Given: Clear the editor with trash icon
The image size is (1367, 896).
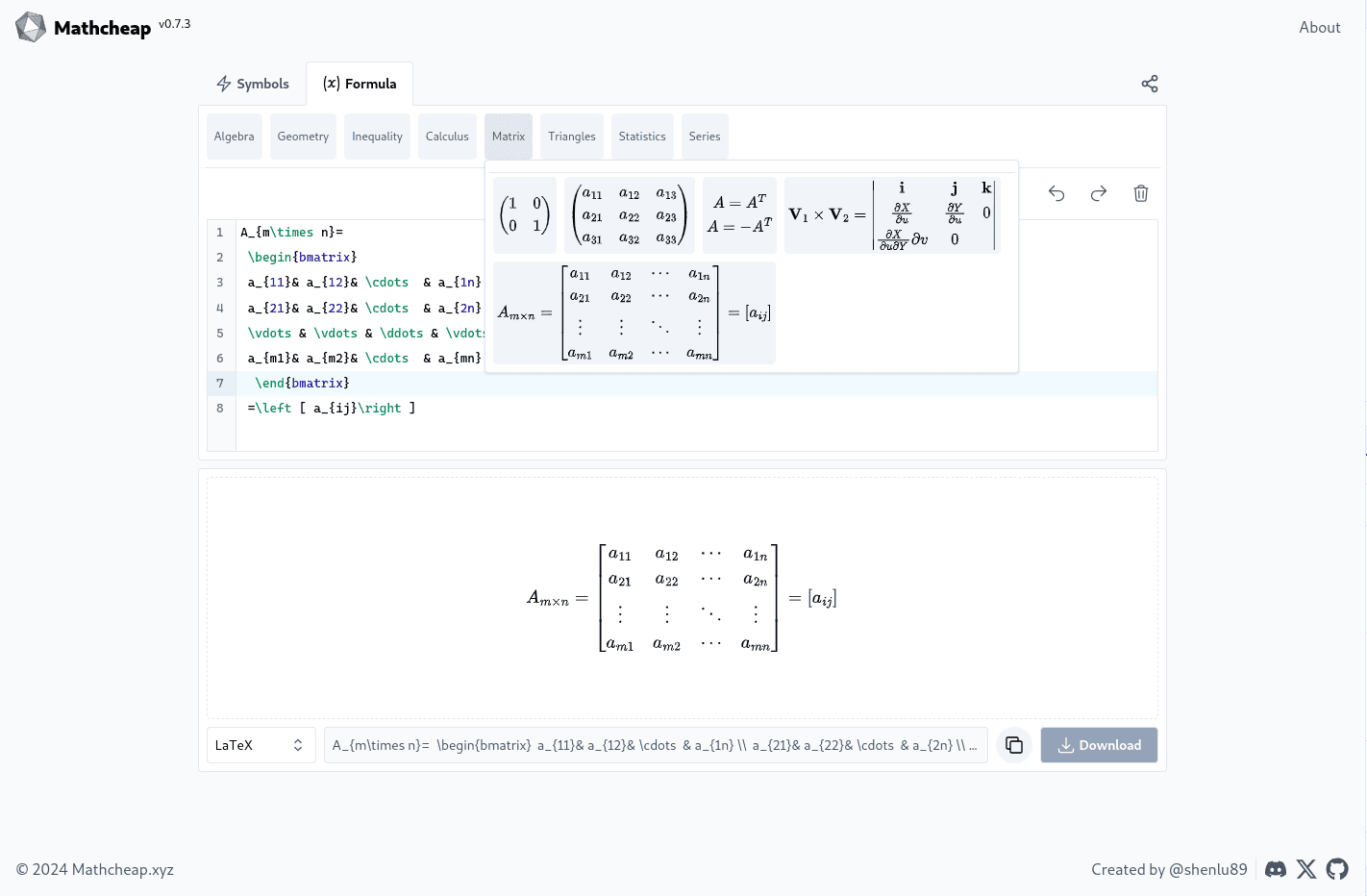Looking at the screenshot, I should (1141, 193).
